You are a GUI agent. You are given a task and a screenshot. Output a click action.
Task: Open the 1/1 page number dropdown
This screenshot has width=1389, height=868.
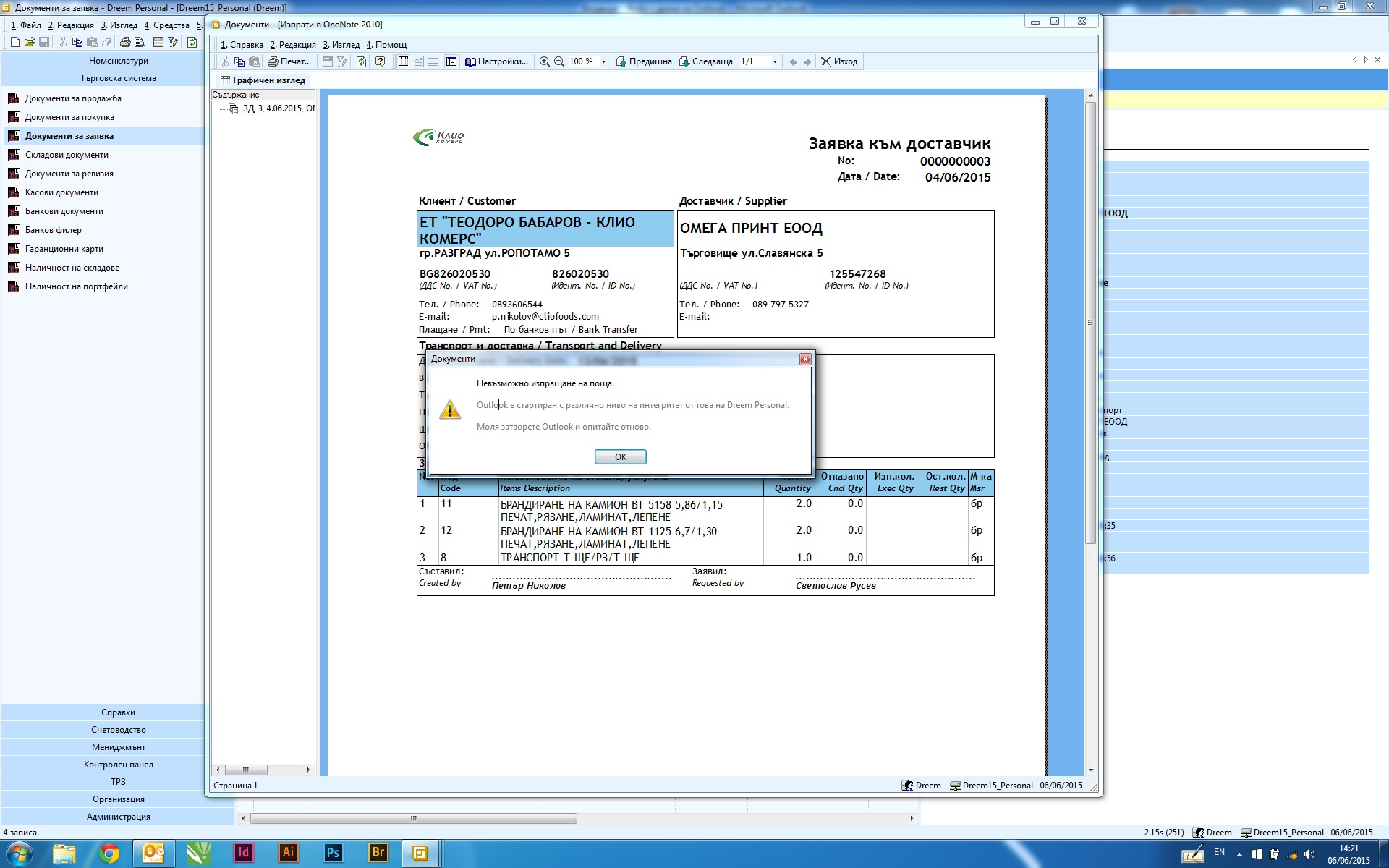pos(775,61)
